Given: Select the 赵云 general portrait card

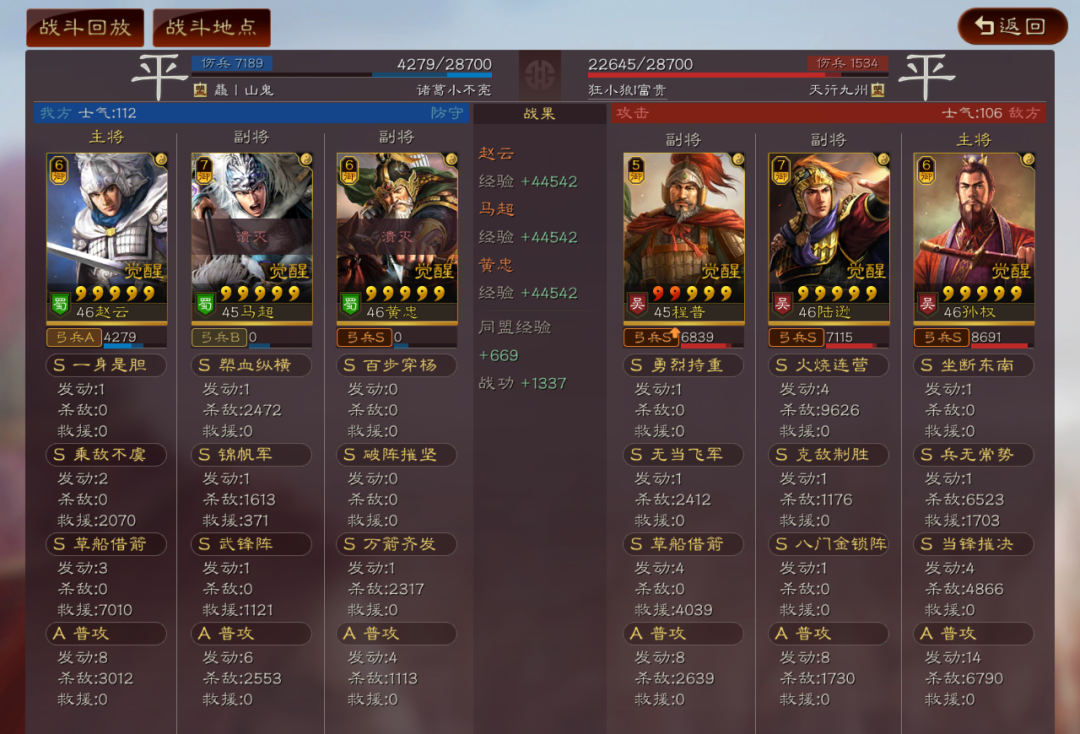Looking at the screenshot, I should 107,238.
